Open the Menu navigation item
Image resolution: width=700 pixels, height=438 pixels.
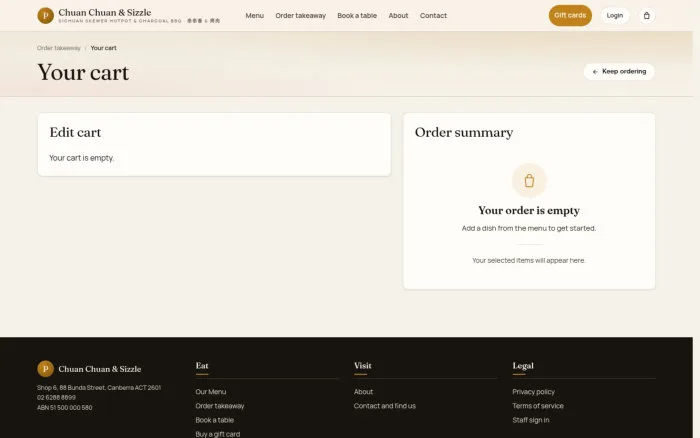point(254,16)
